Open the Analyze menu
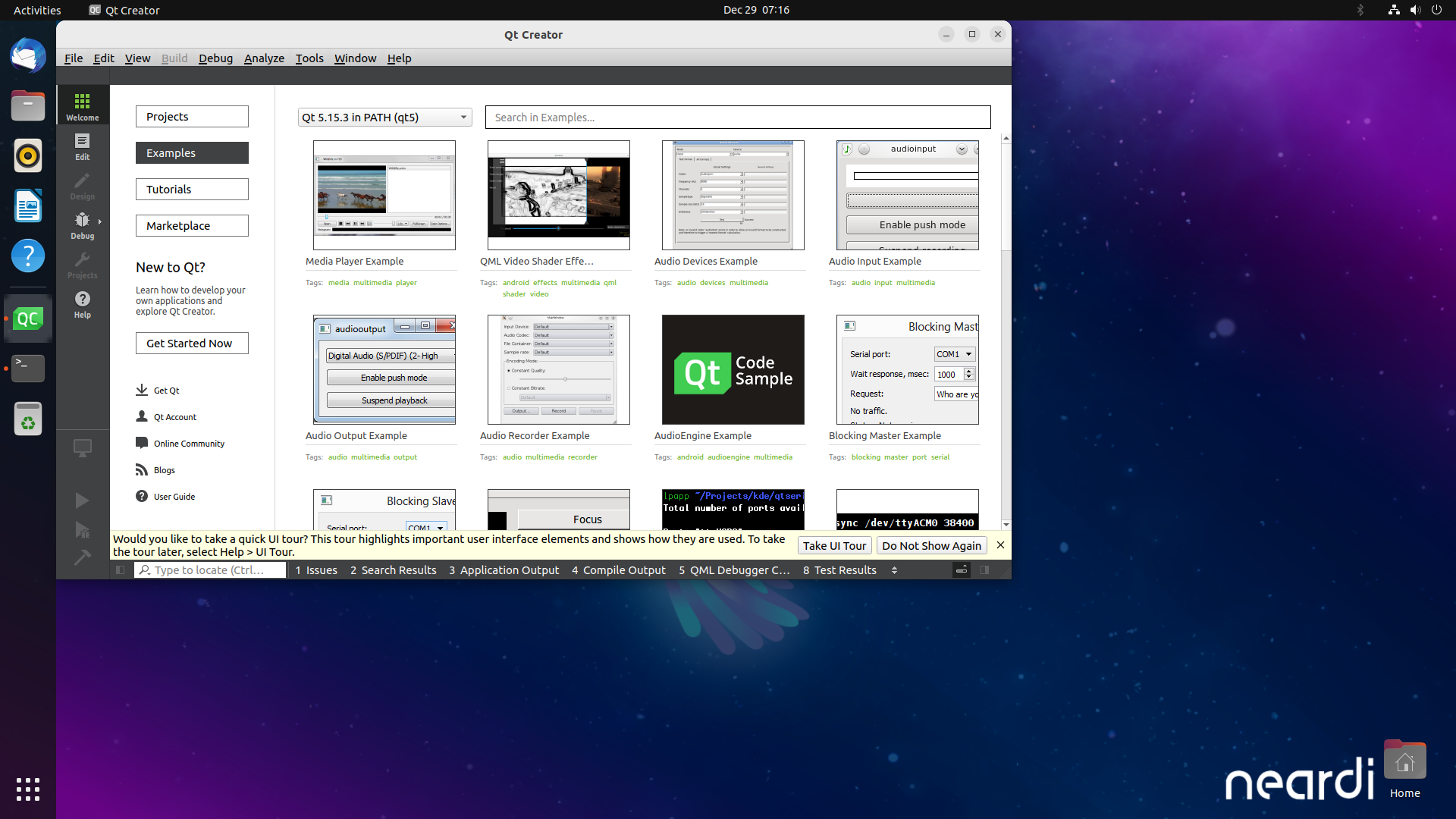This screenshot has height=819, width=1456. 264,58
